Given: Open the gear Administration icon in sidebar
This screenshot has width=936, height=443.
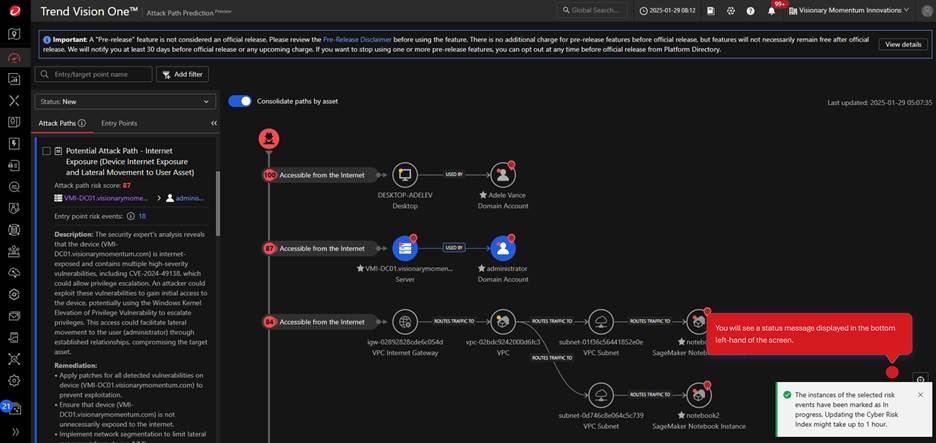Looking at the screenshot, I should coord(15,380).
